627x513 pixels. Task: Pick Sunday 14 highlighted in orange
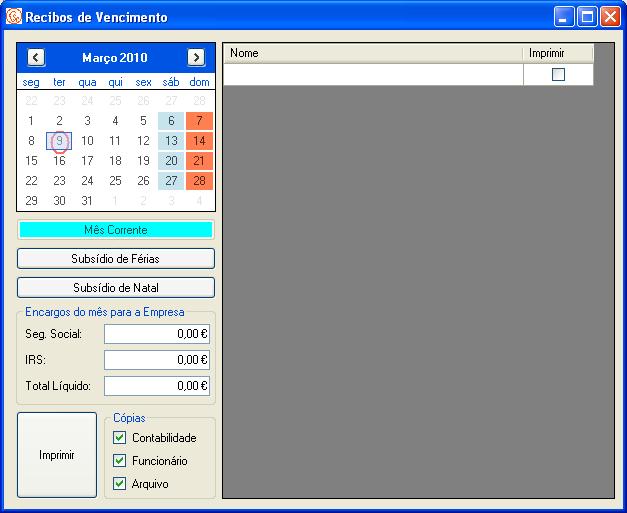[199, 141]
